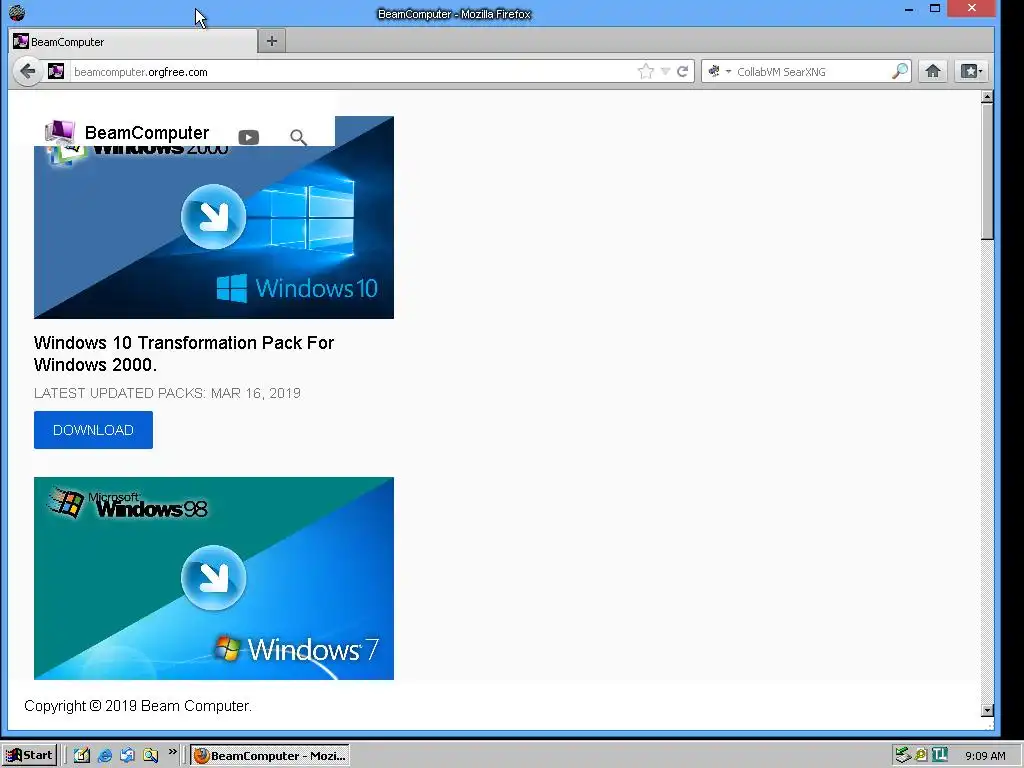Image resolution: width=1024 pixels, height=768 pixels.
Task: Go to the Firefox home page icon
Action: click(933, 71)
